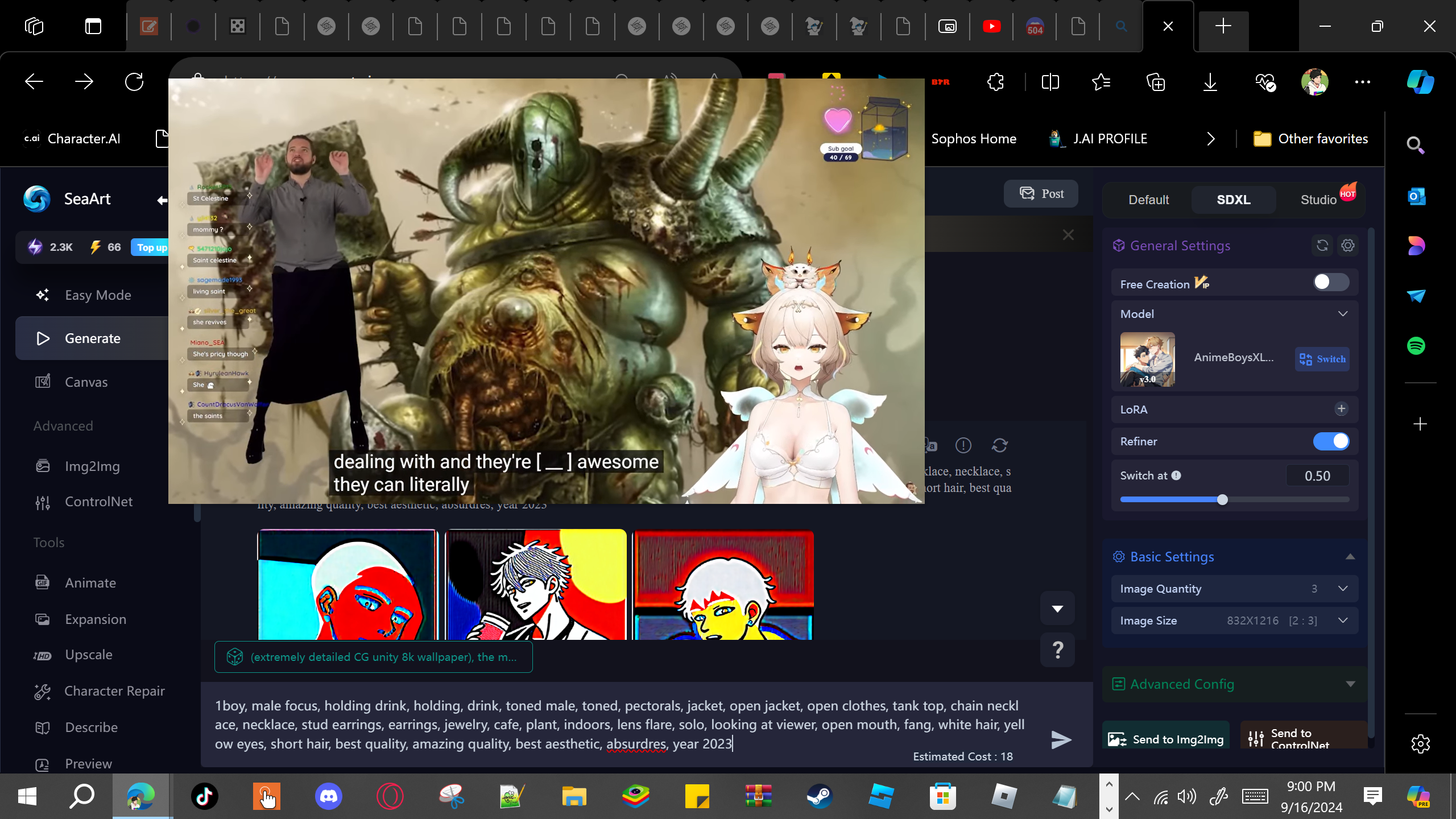Click the Switch model button
The image size is (1456, 819).
coord(1322,359)
